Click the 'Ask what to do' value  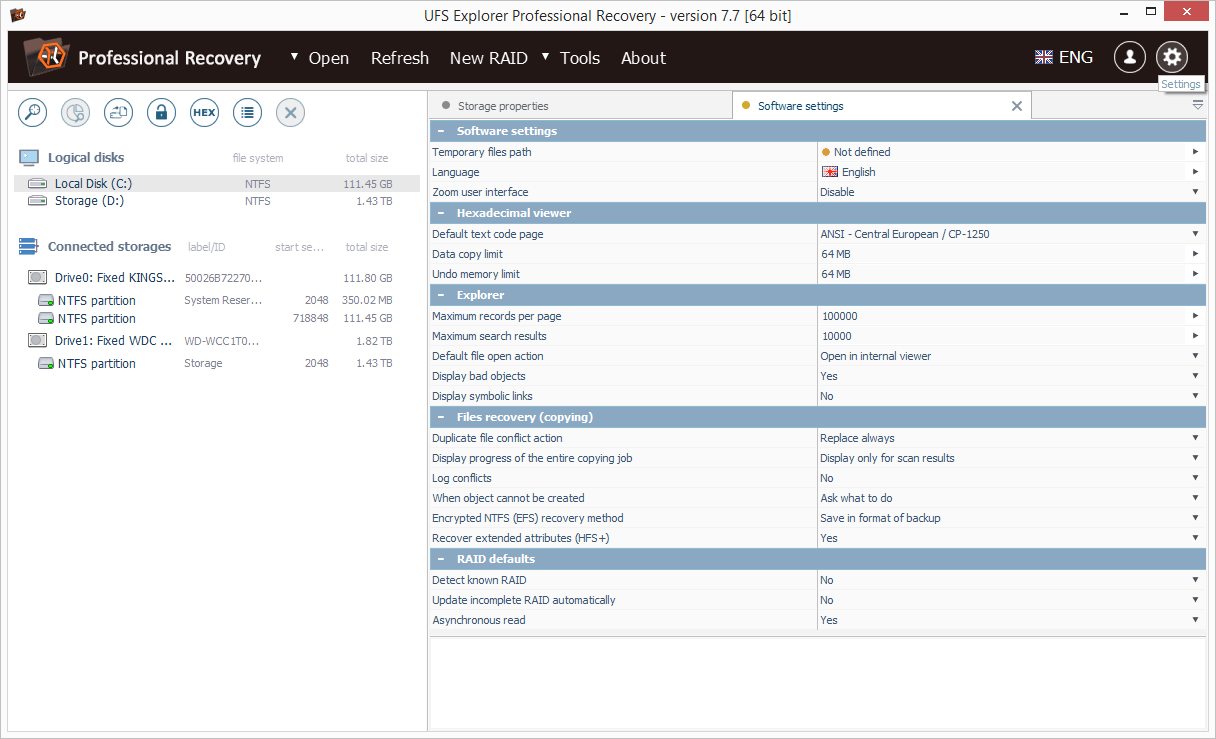[x=857, y=498]
